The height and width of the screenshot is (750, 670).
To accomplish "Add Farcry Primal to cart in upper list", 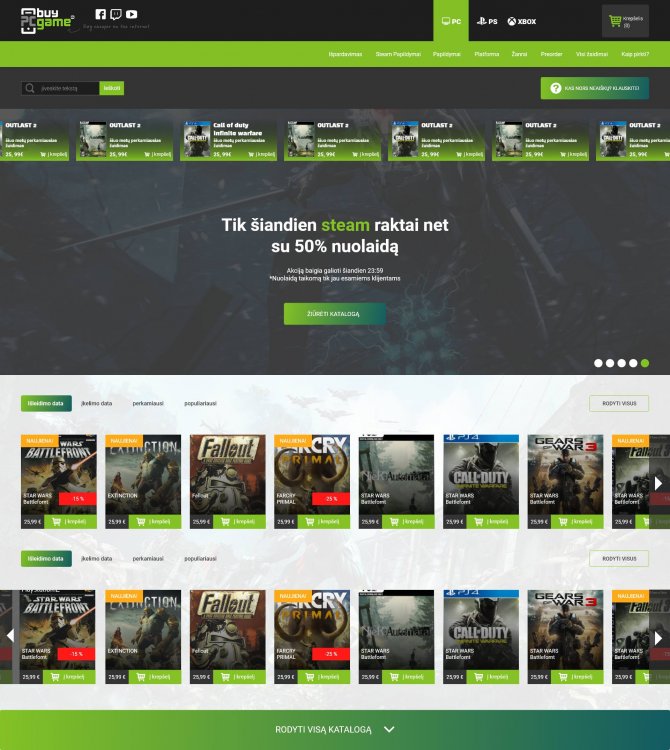I will point(324,521).
